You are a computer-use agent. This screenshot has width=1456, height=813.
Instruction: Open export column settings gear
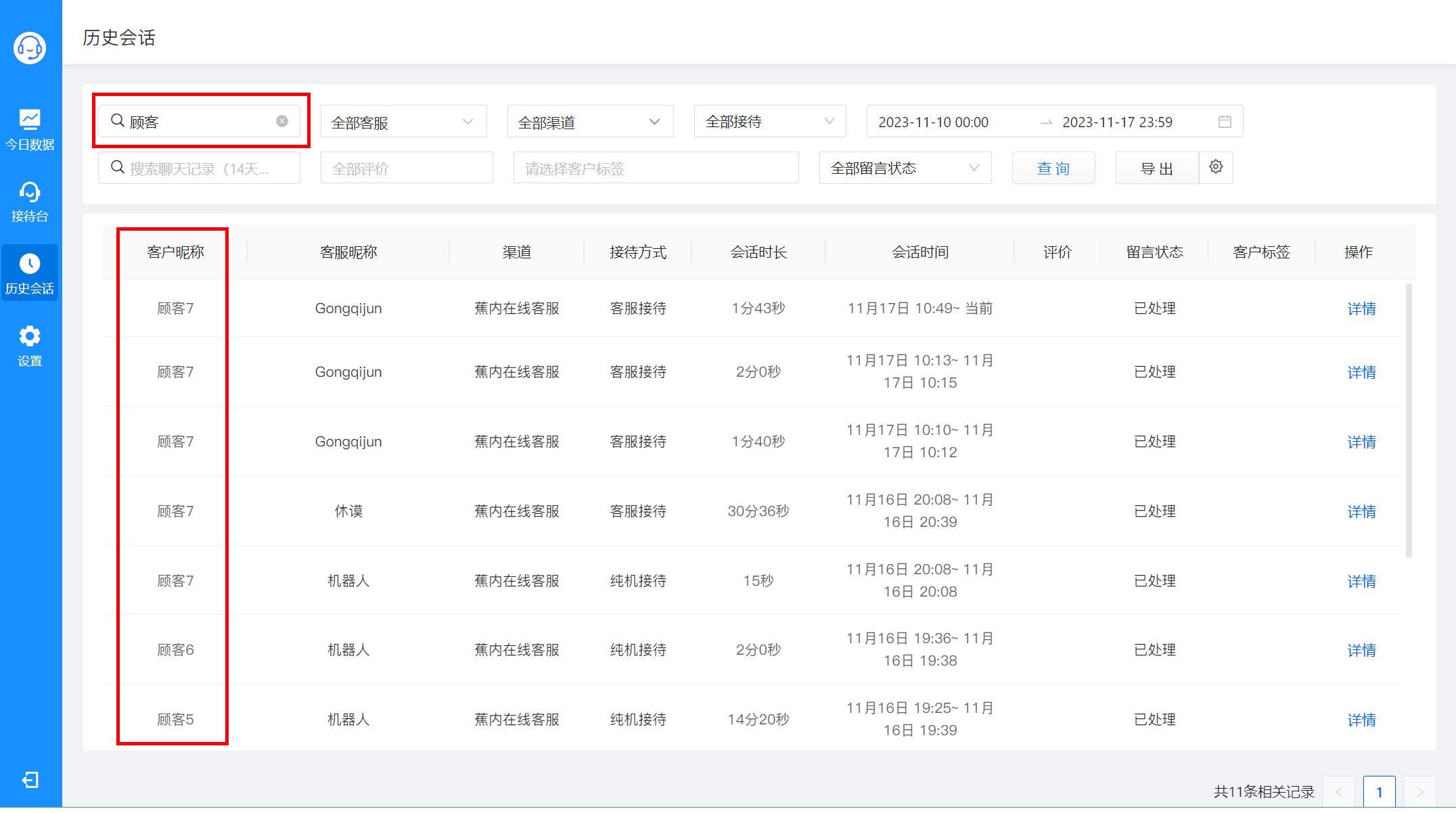click(1216, 167)
